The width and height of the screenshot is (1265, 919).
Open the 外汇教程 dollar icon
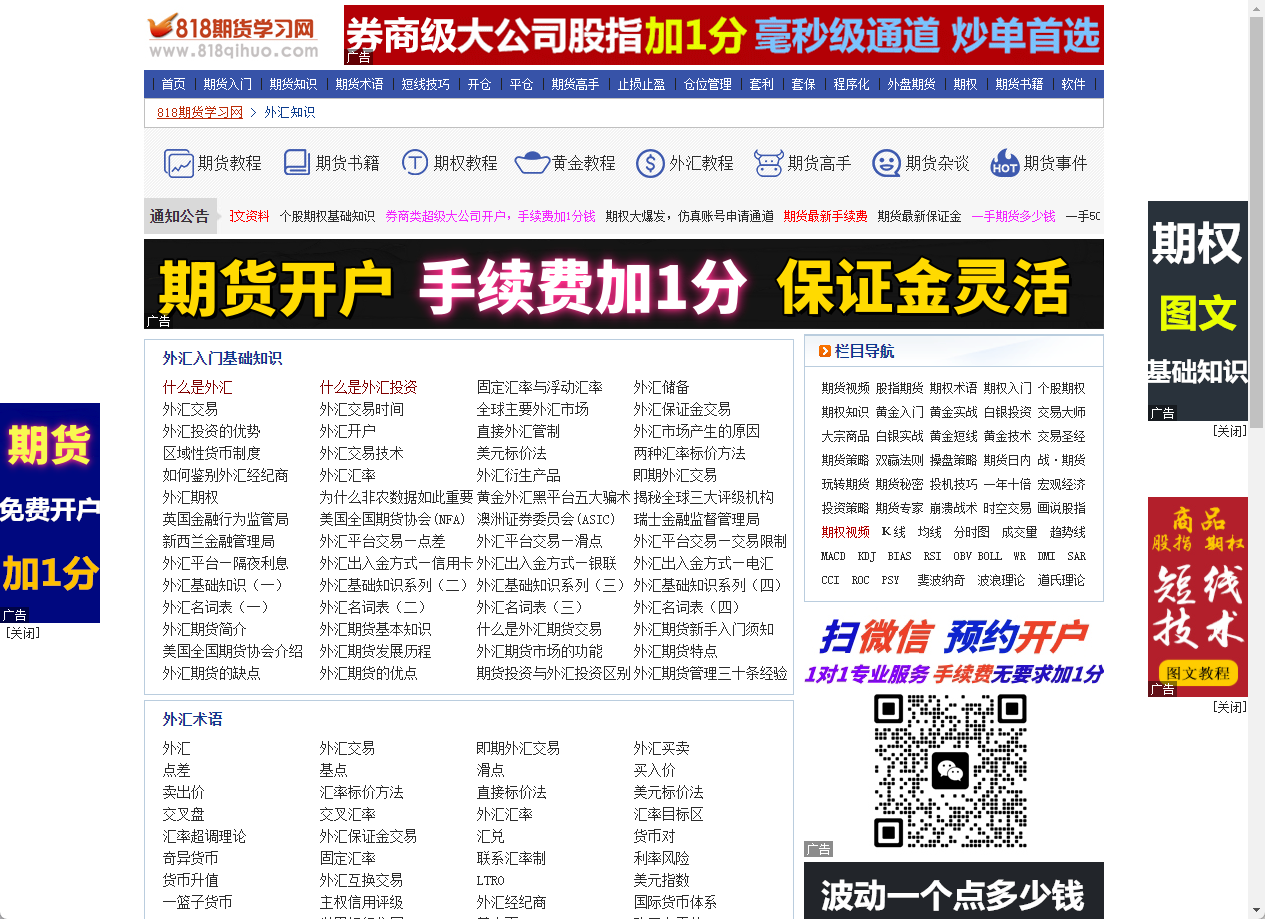tap(652, 162)
